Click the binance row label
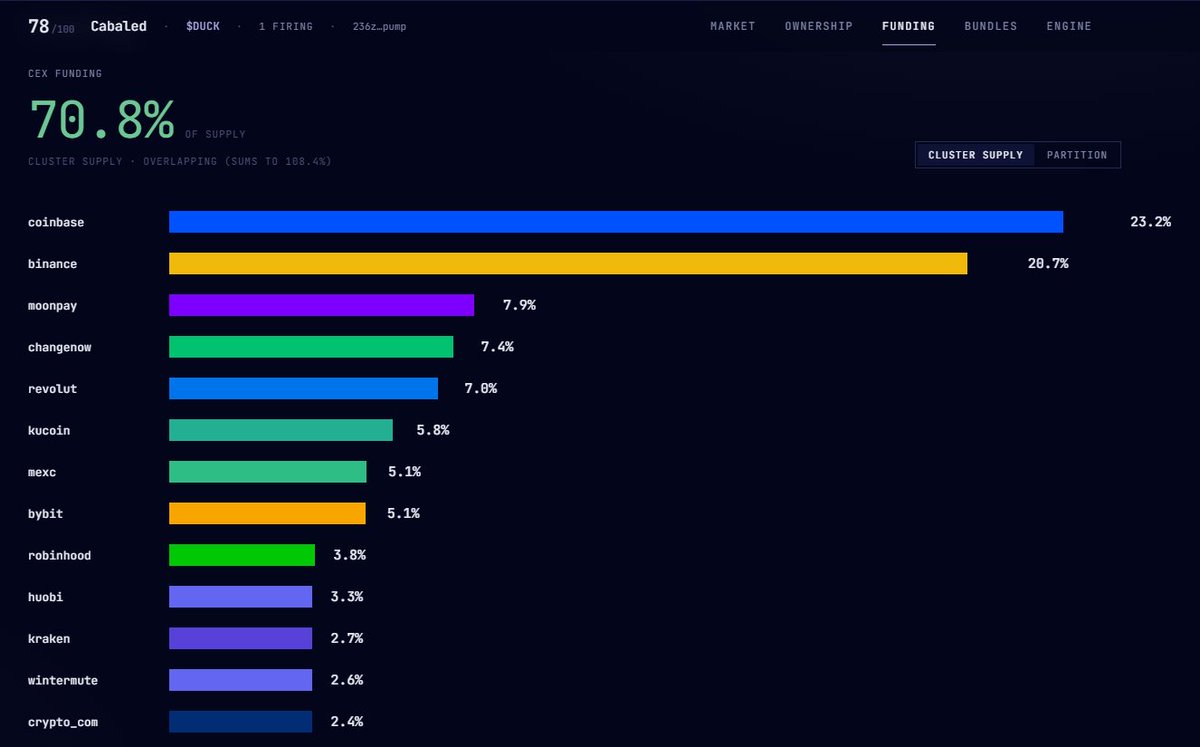 52,264
